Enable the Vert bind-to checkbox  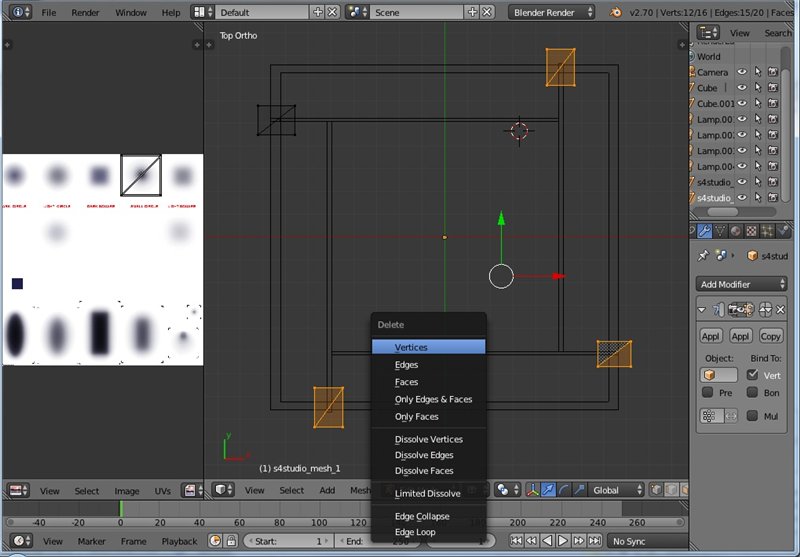pos(753,375)
